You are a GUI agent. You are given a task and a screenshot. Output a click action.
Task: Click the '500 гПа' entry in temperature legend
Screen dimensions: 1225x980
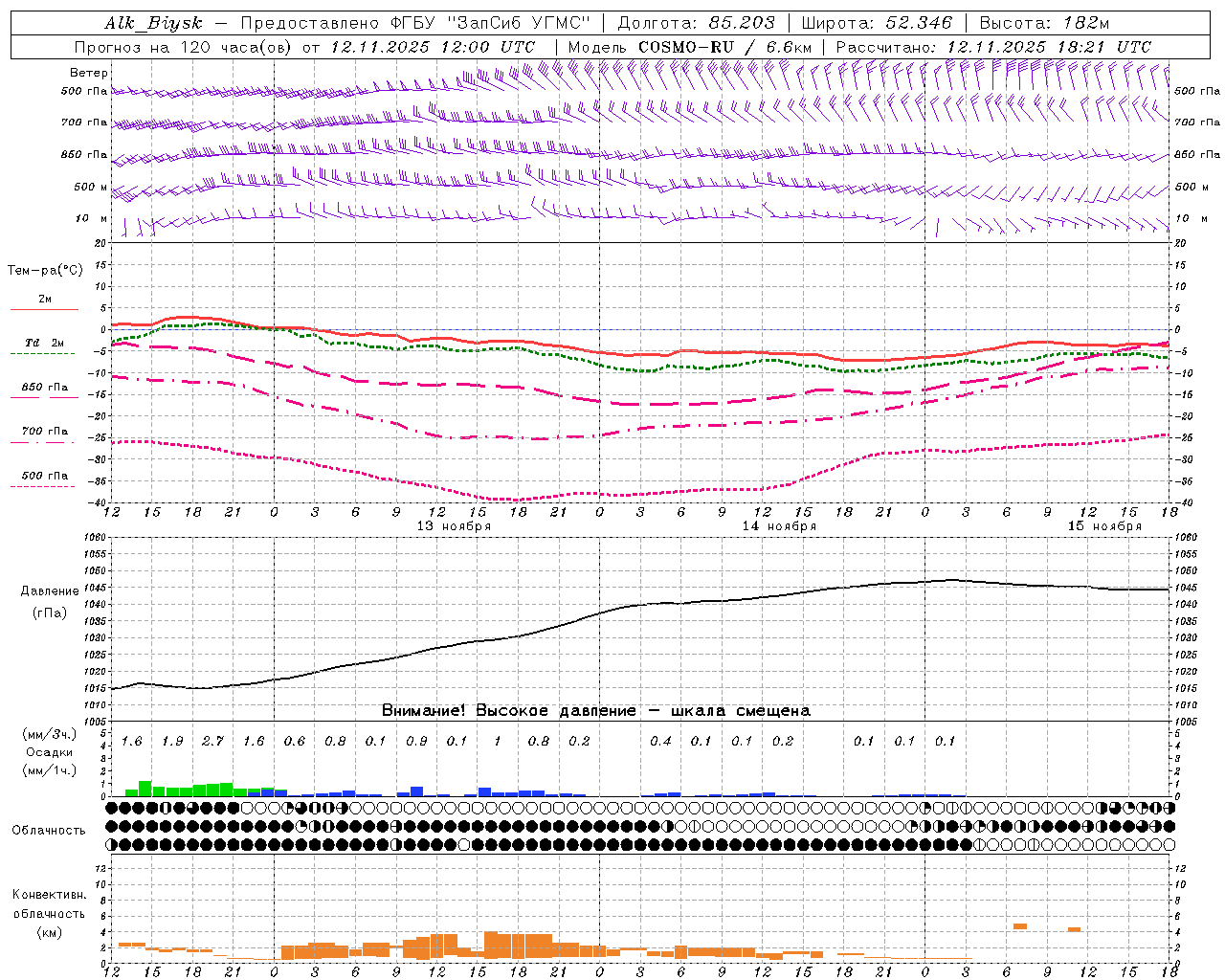point(45,476)
